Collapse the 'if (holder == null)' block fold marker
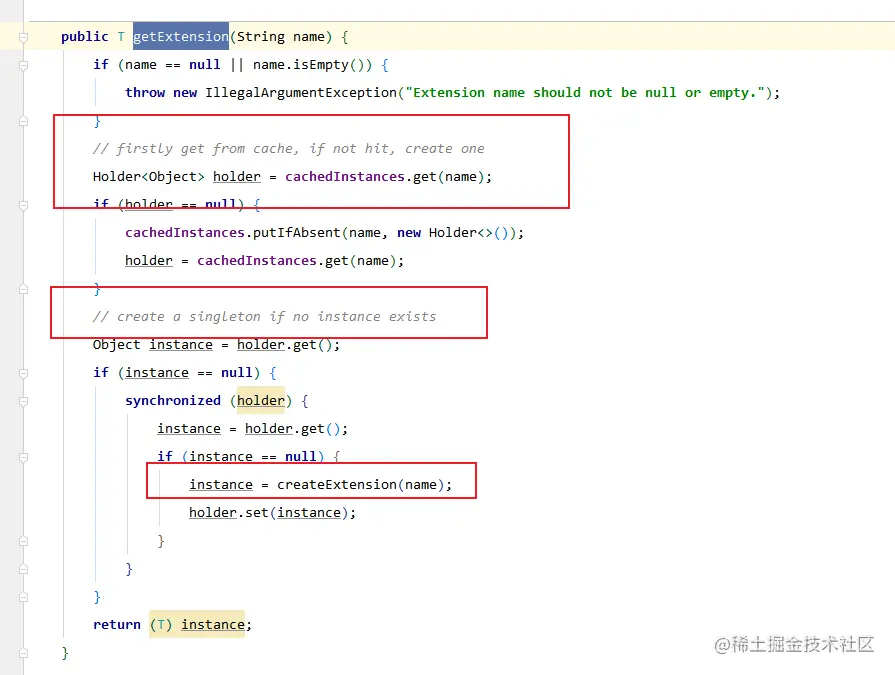The height and width of the screenshot is (675, 895). click(23, 205)
